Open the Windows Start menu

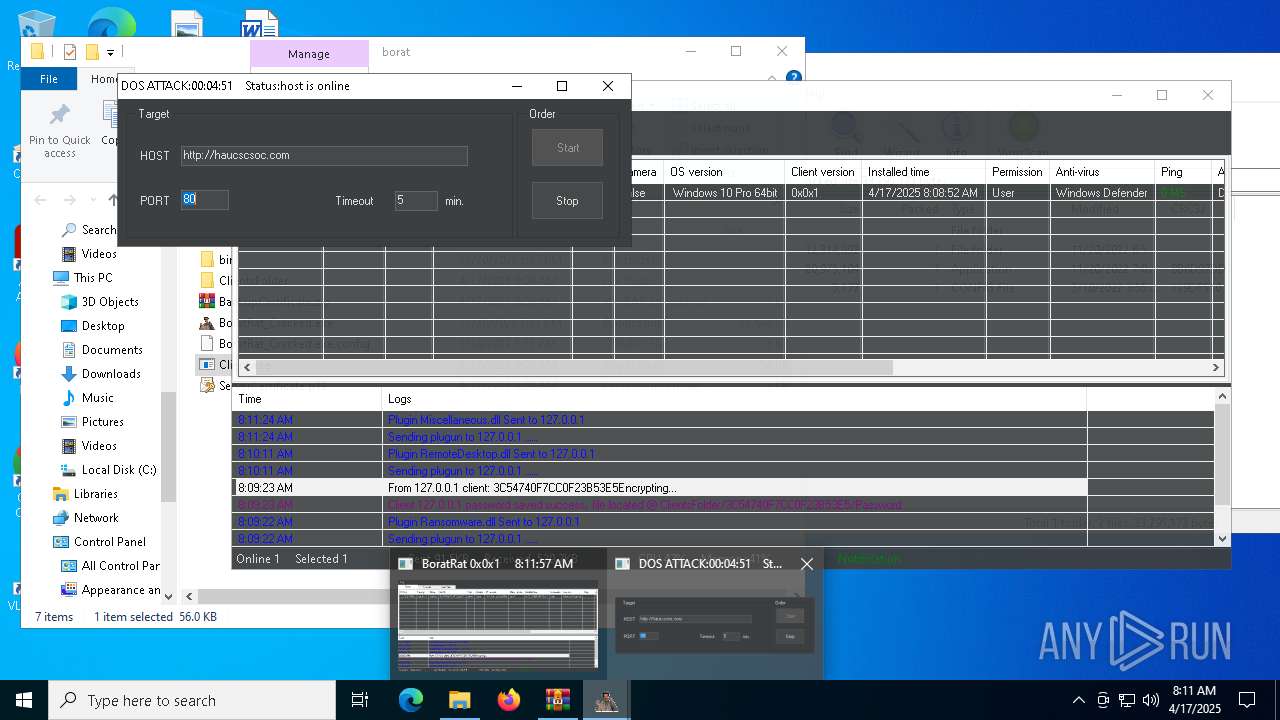24,700
